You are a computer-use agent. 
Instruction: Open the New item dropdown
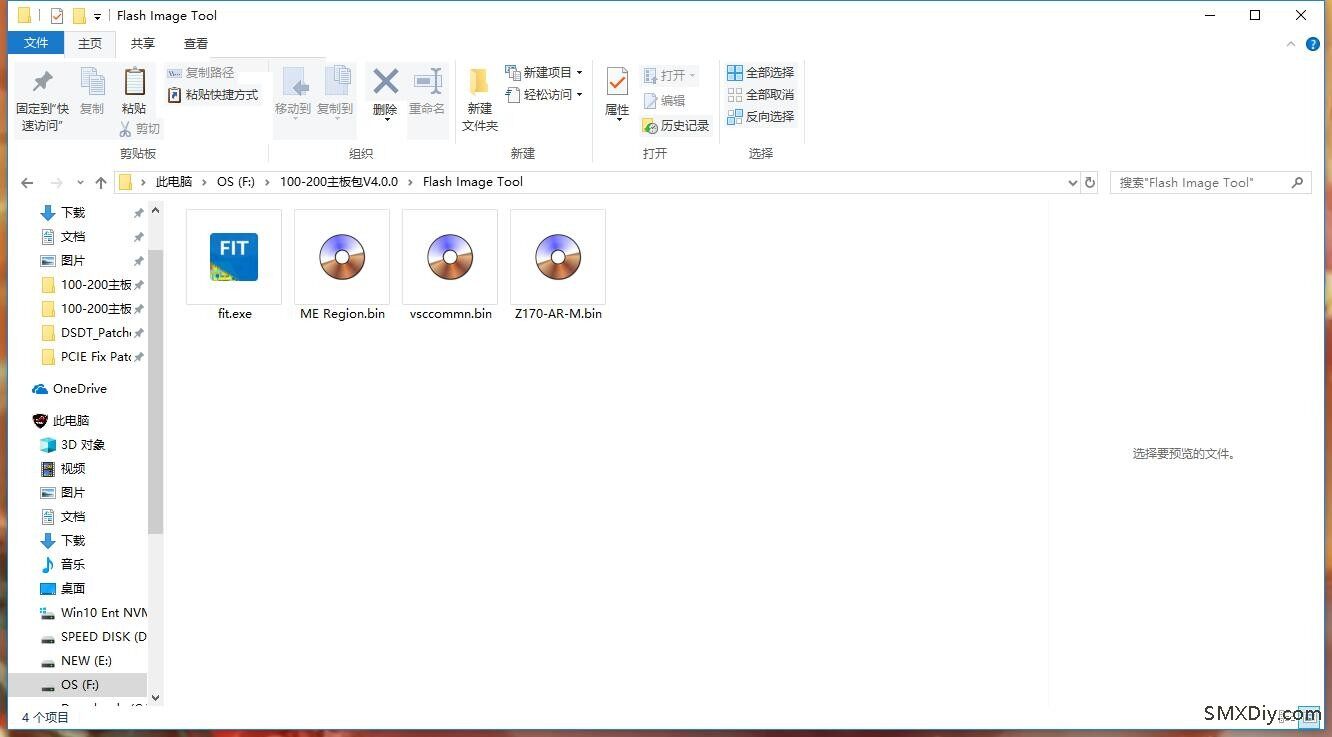(544, 73)
